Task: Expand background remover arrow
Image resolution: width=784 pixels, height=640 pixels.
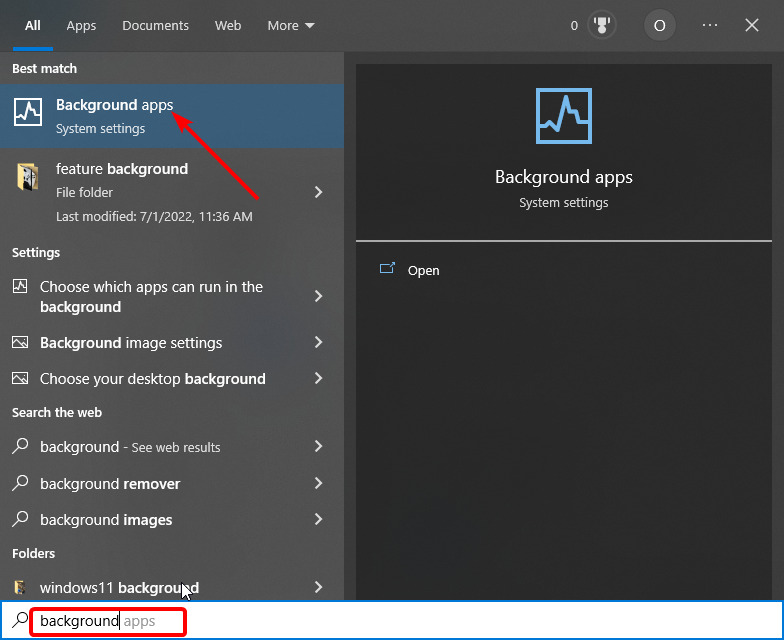Action: [x=318, y=483]
